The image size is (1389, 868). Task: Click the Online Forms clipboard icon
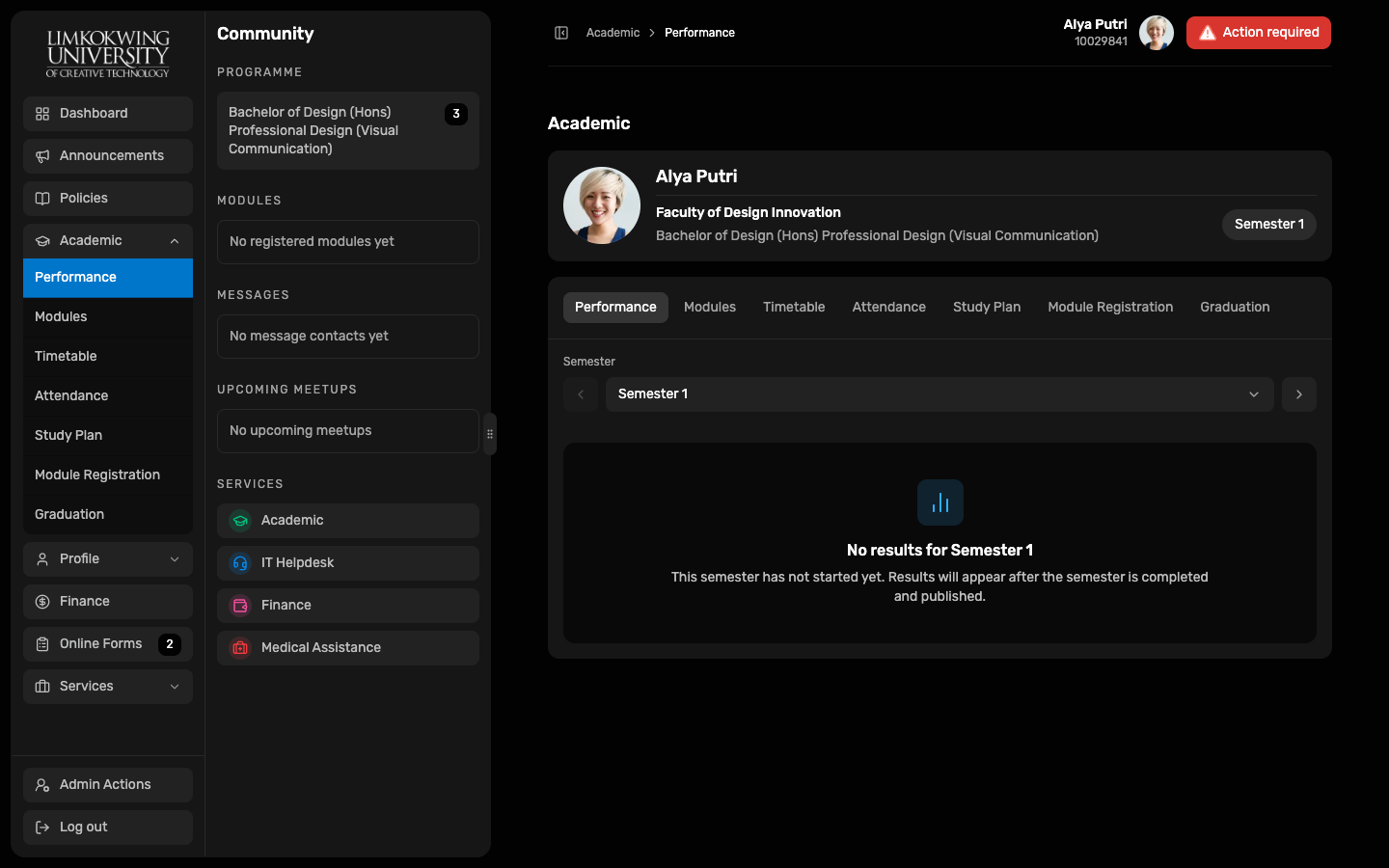pyautogui.click(x=42, y=644)
